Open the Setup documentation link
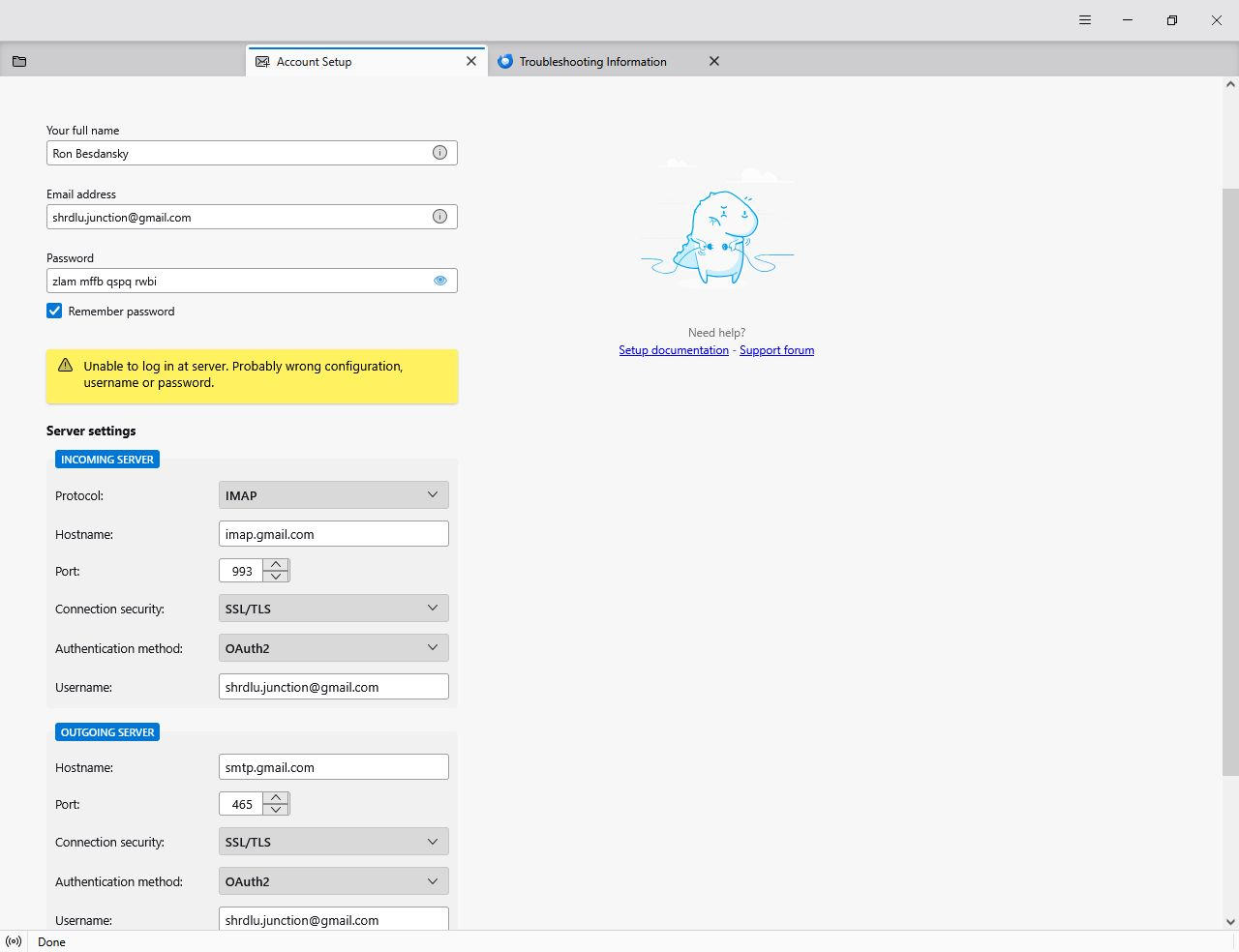Image resolution: width=1239 pixels, height=952 pixels. pos(674,350)
